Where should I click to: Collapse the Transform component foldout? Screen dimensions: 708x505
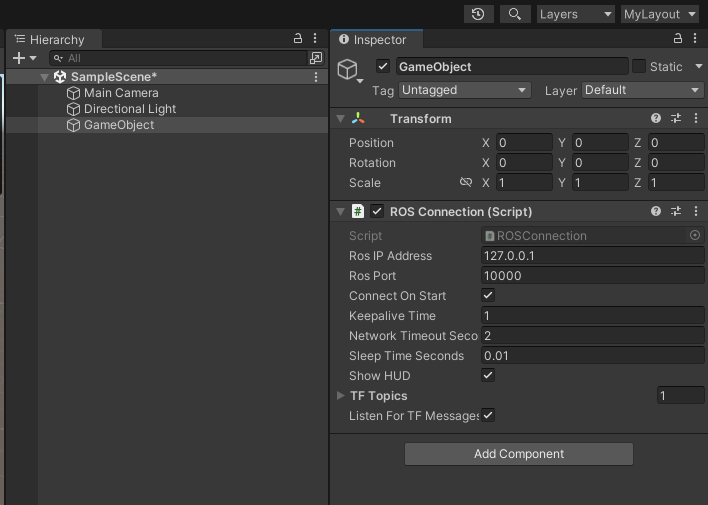pos(341,119)
